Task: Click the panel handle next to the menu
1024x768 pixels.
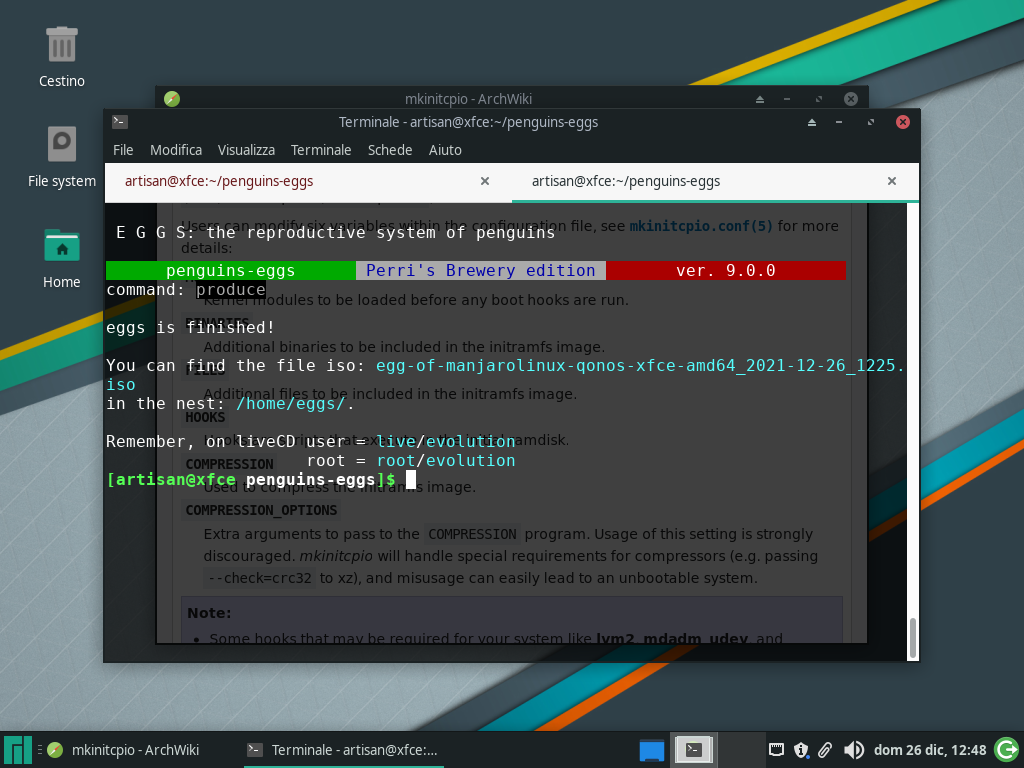Action: click(x=40, y=750)
